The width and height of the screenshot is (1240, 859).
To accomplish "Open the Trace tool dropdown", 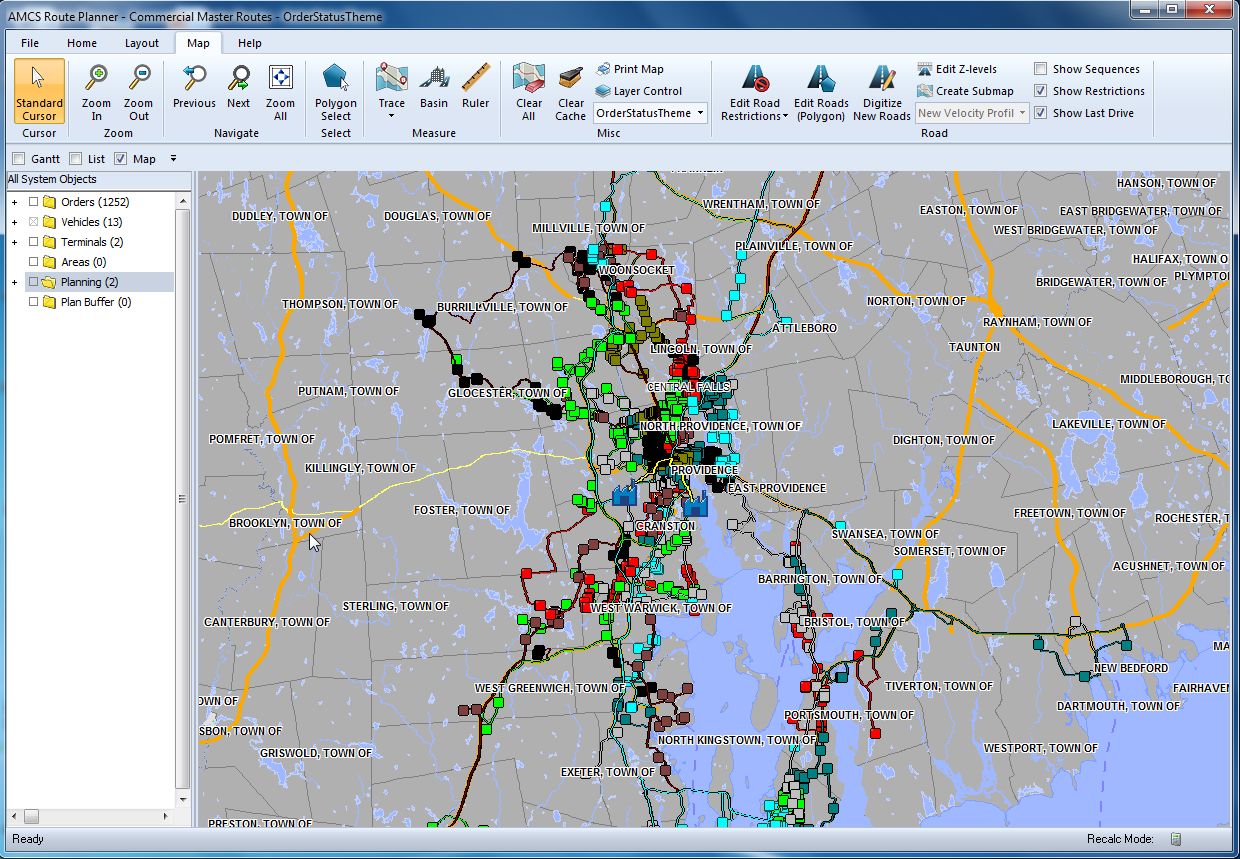I will 392,116.
